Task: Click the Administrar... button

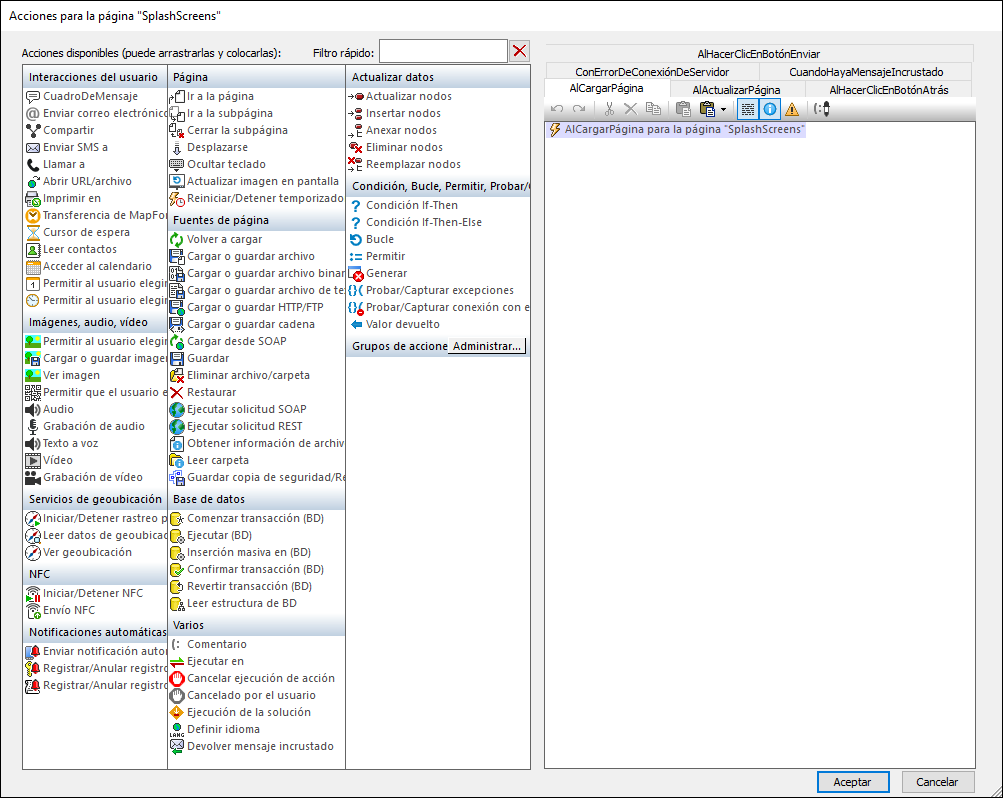Action: 487,346
